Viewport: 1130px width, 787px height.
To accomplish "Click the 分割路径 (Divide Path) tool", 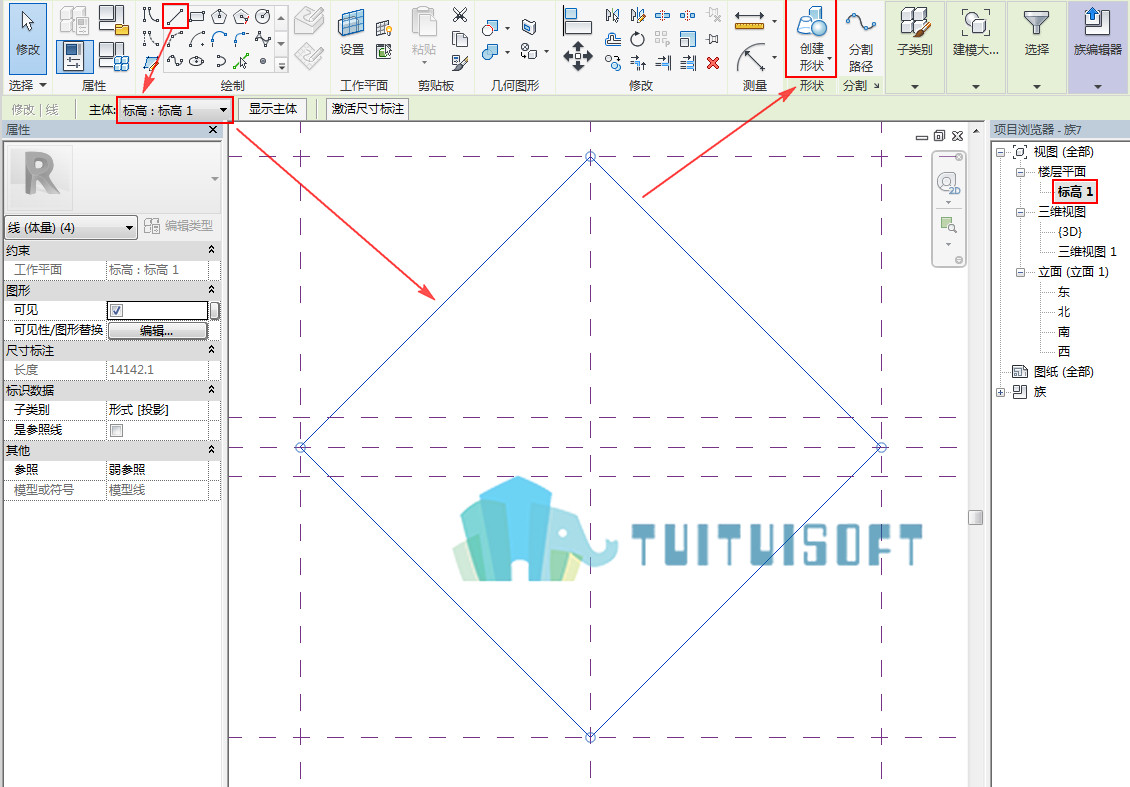I will click(x=860, y=40).
